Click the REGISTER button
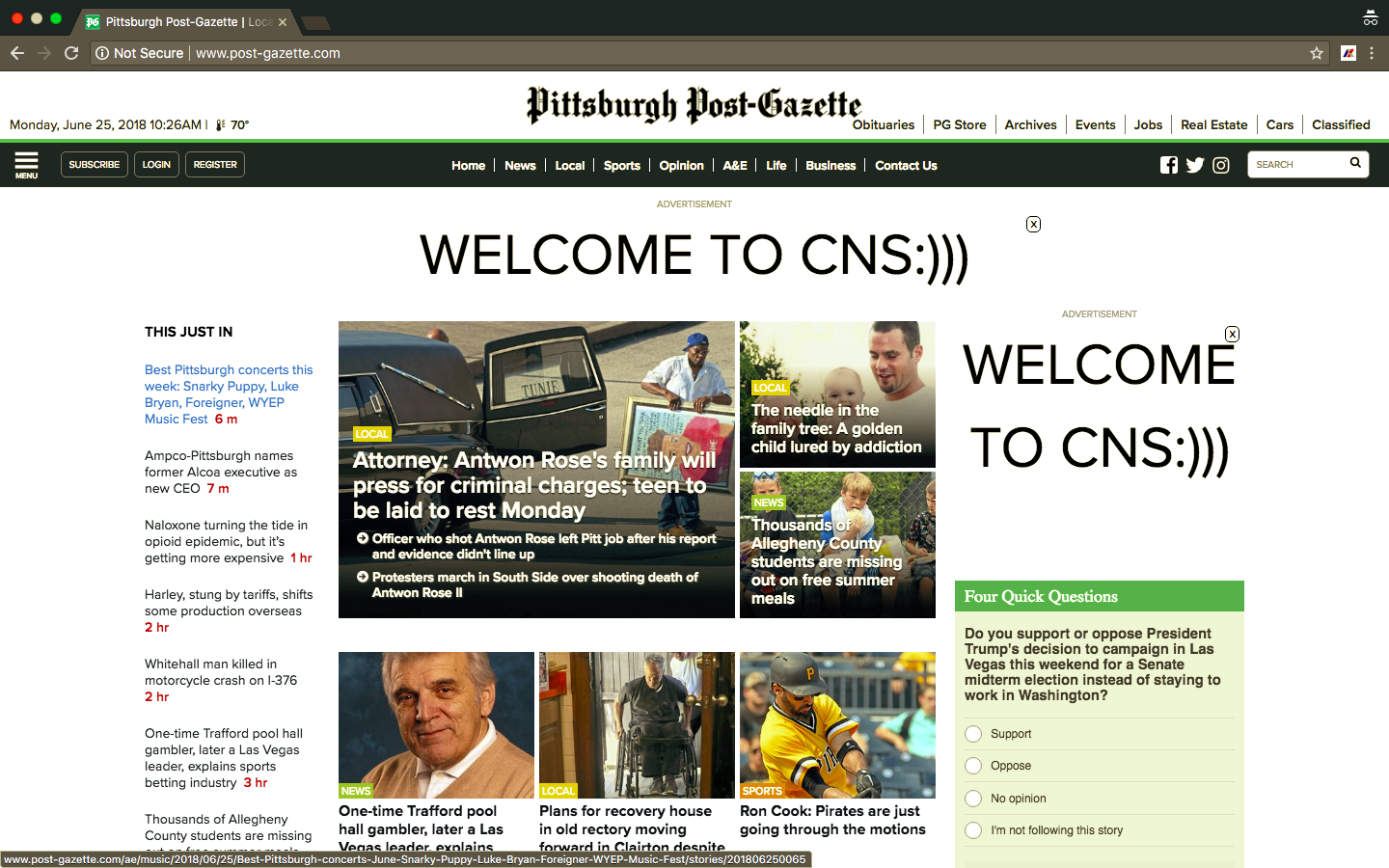1389x868 pixels. point(215,165)
